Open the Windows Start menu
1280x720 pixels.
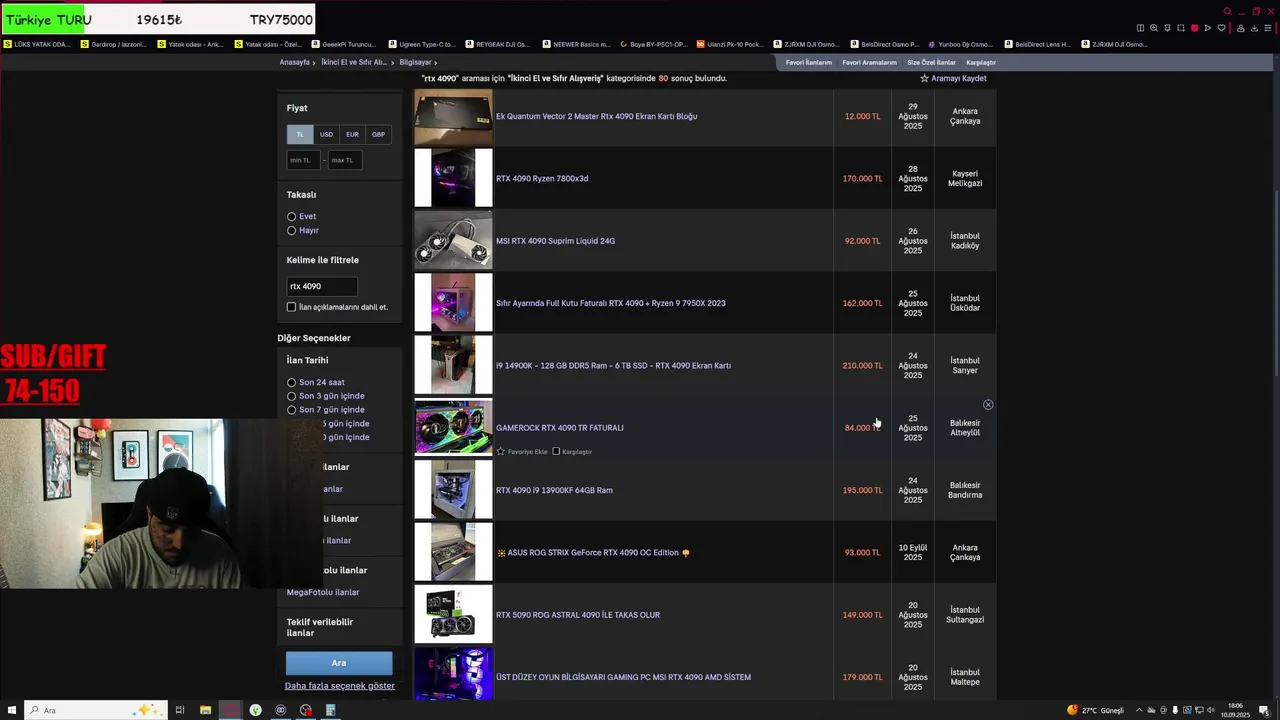tap(12, 710)
